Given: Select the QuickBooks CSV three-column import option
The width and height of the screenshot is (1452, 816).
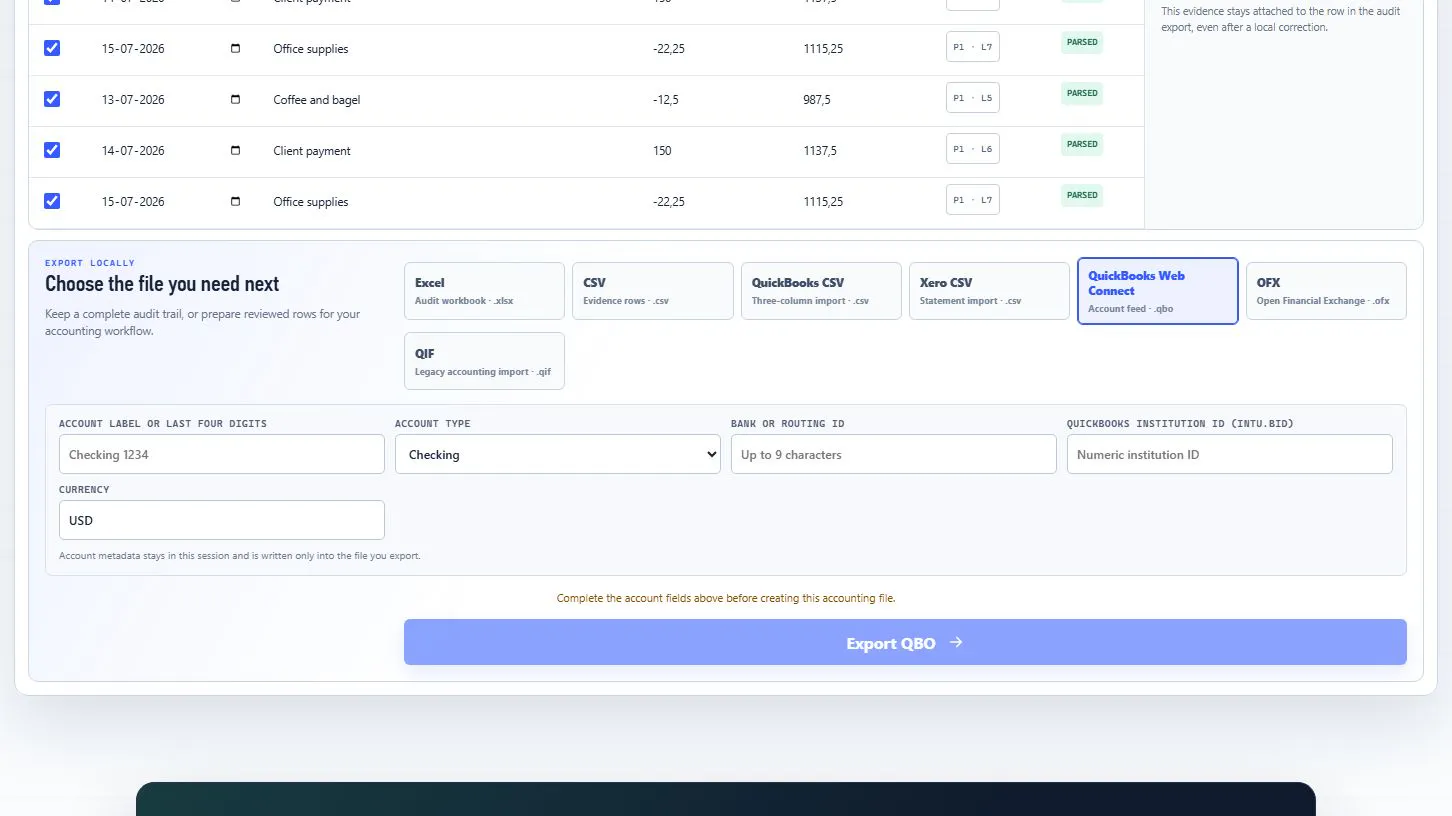Looking at the screenshot, I should tap(821, 291).
